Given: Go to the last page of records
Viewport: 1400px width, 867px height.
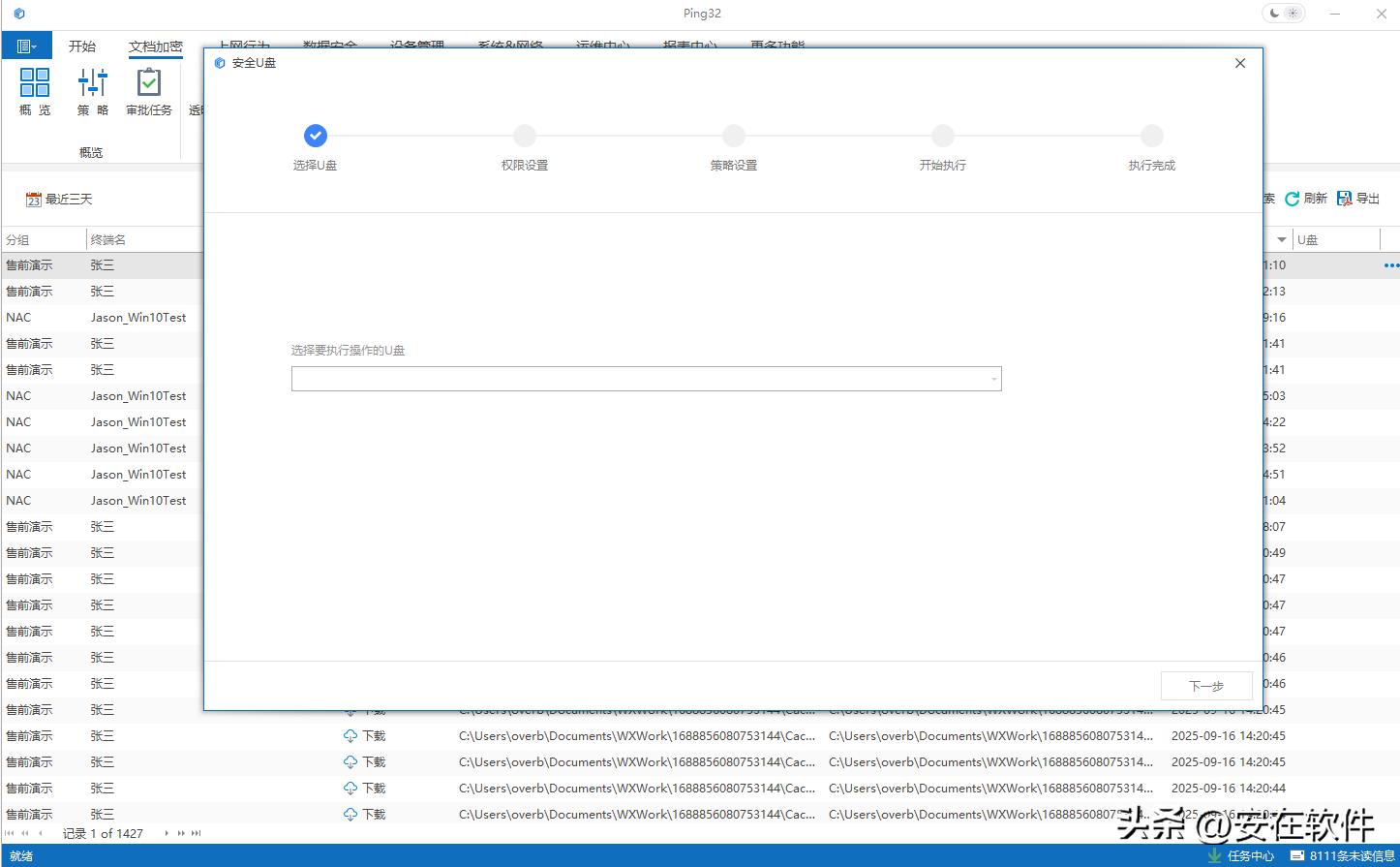Looking at the screenshot, I should [197, 833].
